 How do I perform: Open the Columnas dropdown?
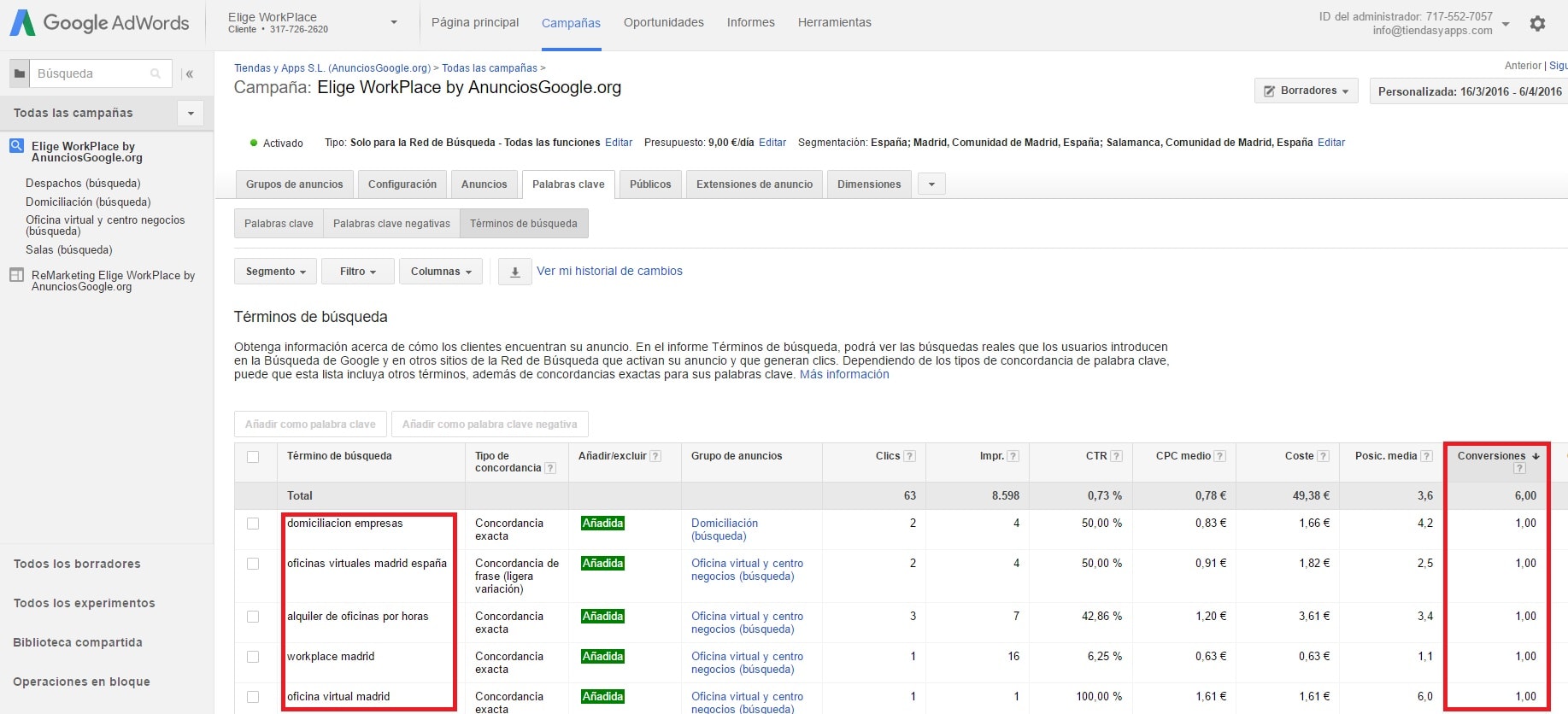click(441, 272)
